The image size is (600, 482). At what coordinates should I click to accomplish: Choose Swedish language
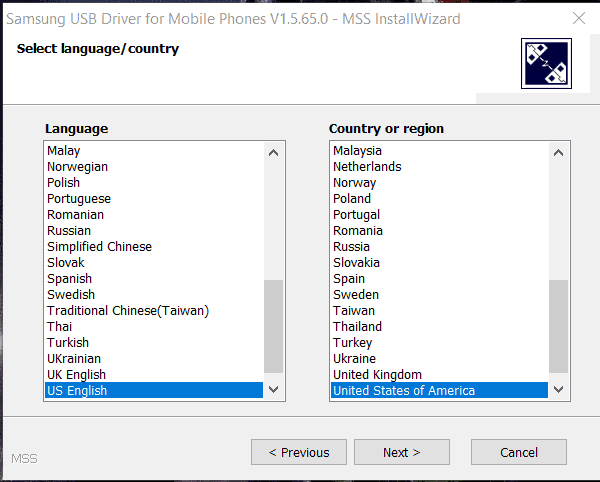click(154, 295)
